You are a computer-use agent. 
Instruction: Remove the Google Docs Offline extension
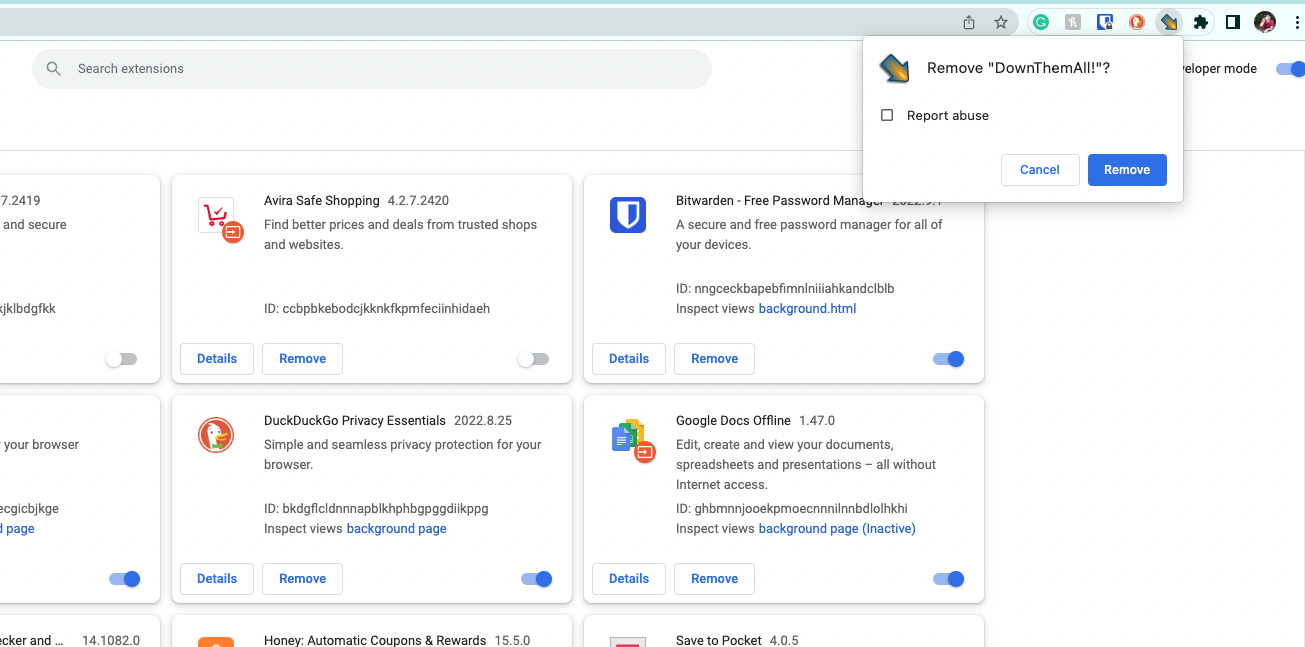point(714,579)
